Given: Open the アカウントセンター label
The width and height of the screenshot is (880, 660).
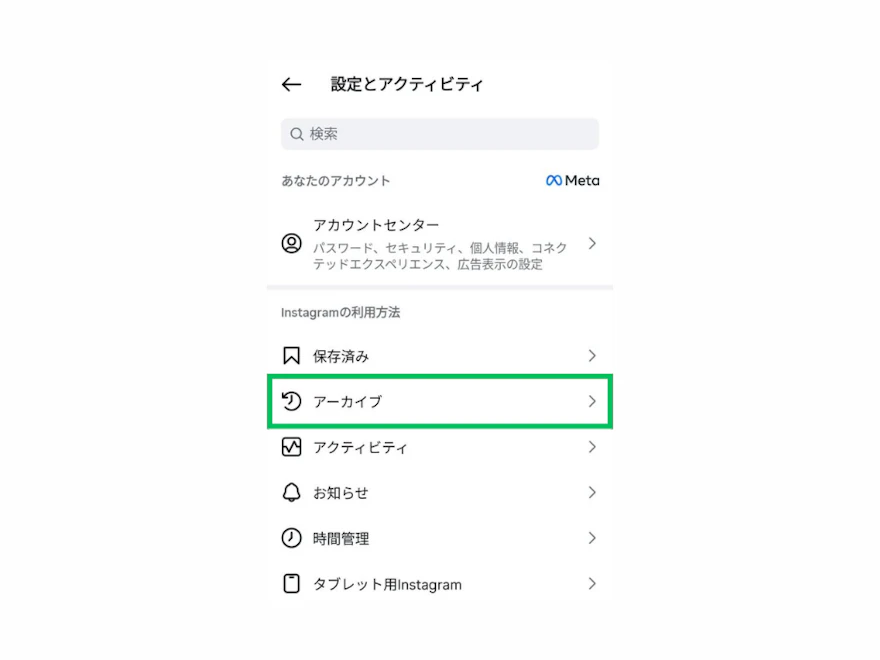Looking at the screenshot, I should 376,225.
